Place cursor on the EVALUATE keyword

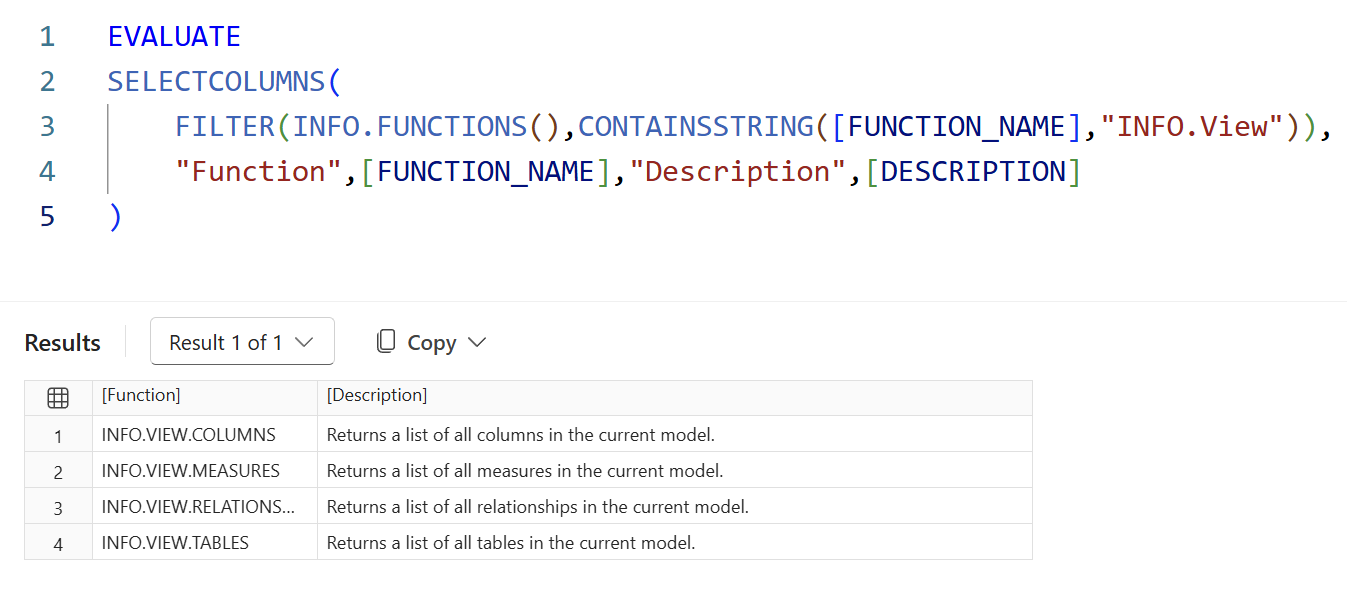(x=174, y=37)
